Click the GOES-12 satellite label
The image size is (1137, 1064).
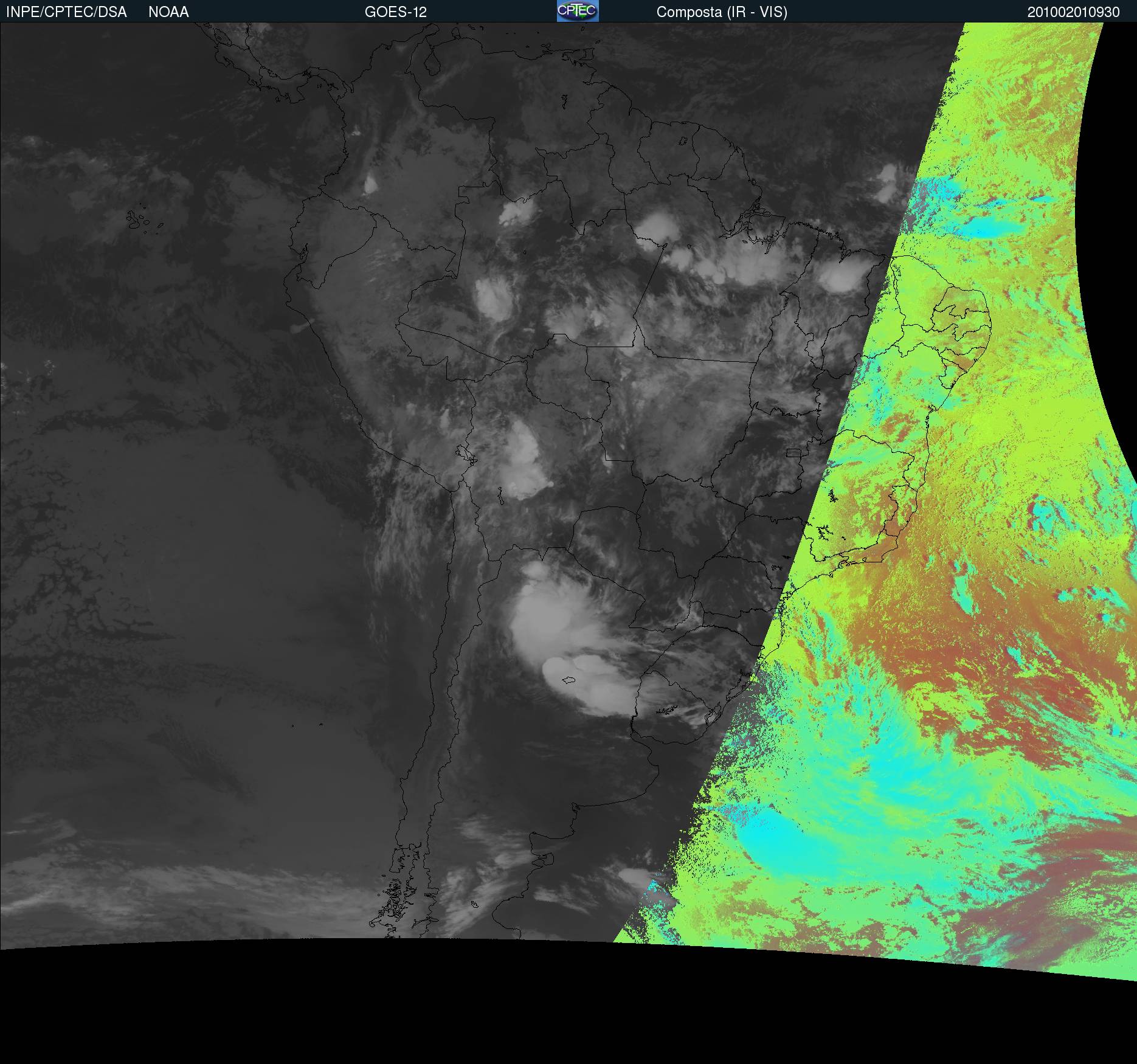point(396,12)
